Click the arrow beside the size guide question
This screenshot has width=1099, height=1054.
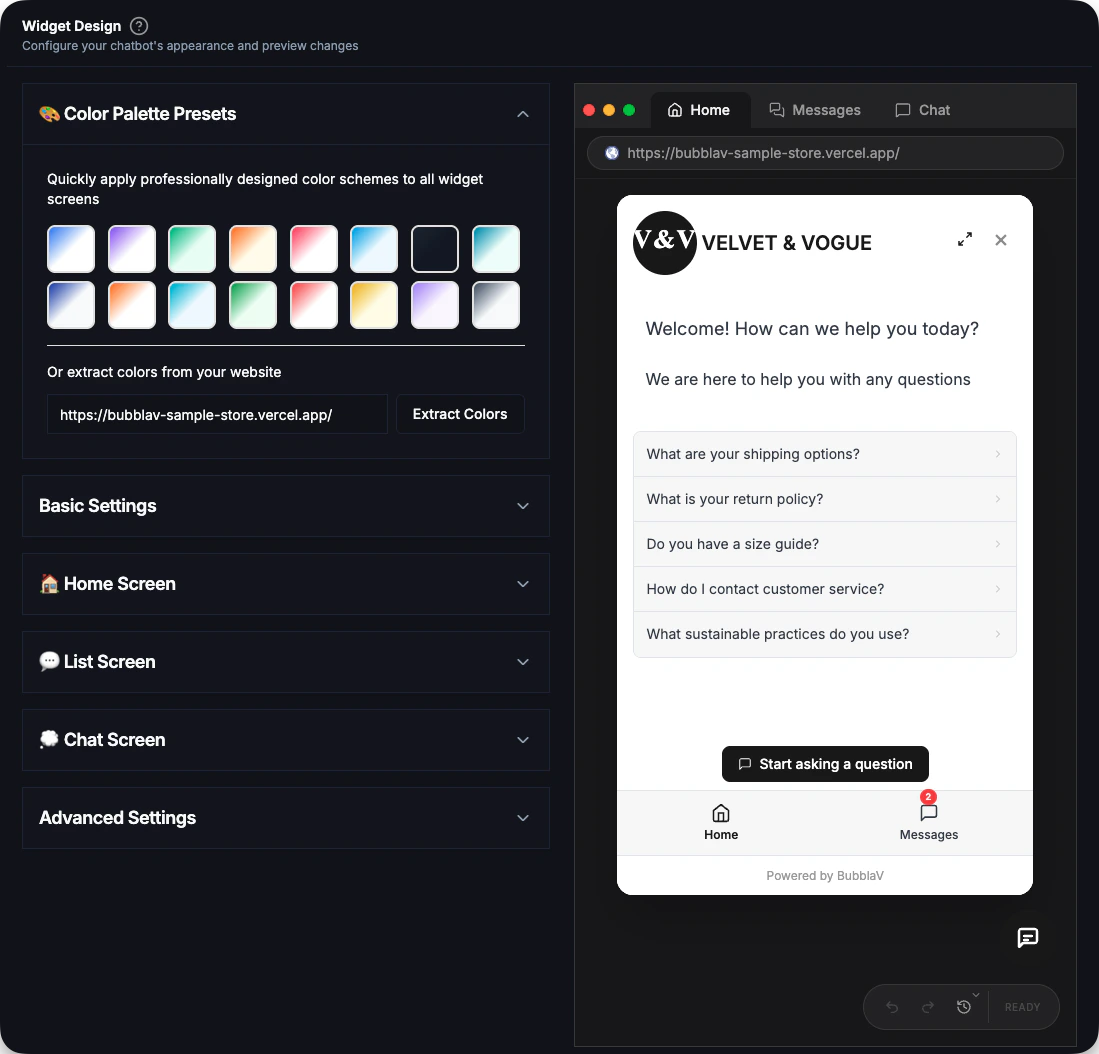coord(998,544)
